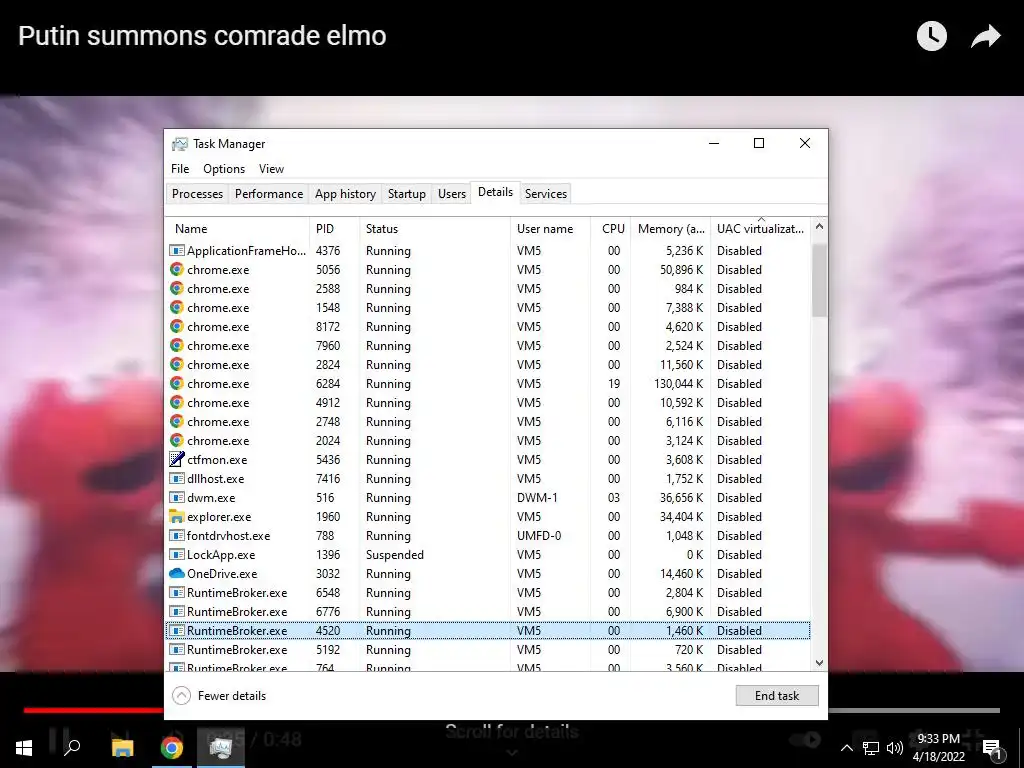Click the scrollbar down arrow
Image resolution: width=1024 pixels, height=768 pixels.
click(x=820, y=663)
